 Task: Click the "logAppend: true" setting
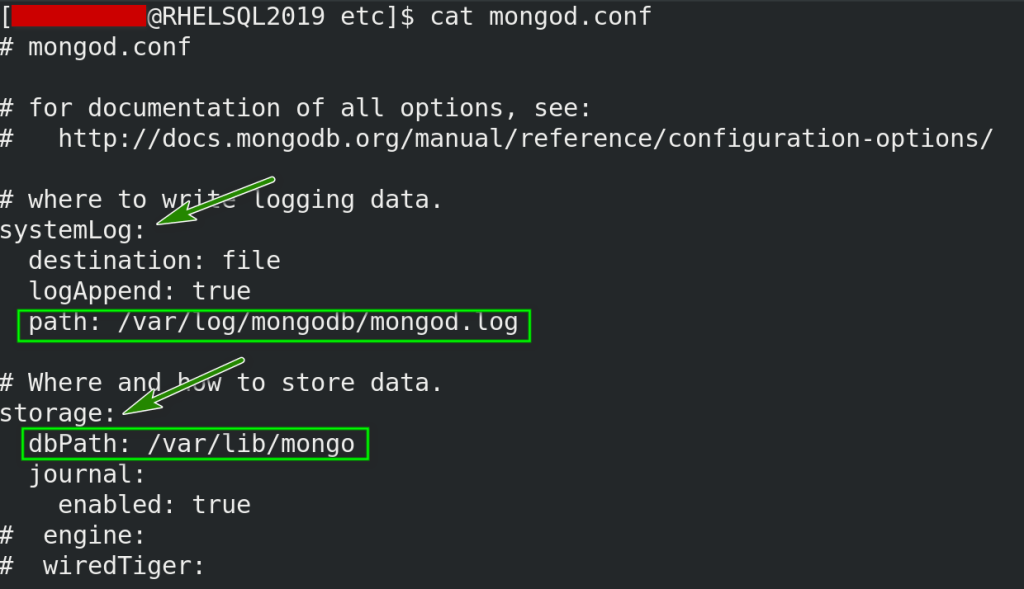tap(139, 291)
